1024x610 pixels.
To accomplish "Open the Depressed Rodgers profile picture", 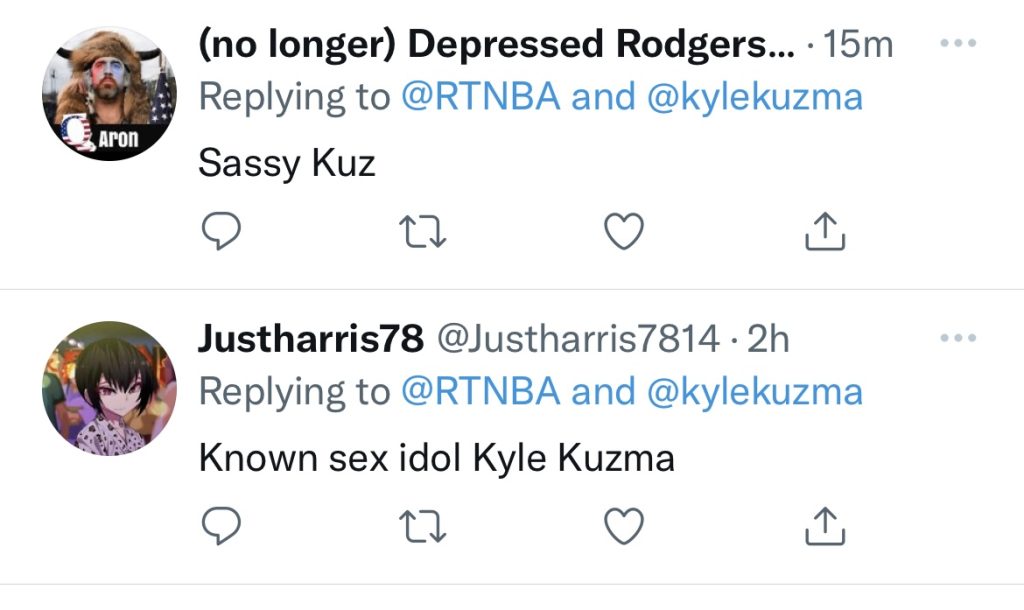I will click(x=109, y=93).
